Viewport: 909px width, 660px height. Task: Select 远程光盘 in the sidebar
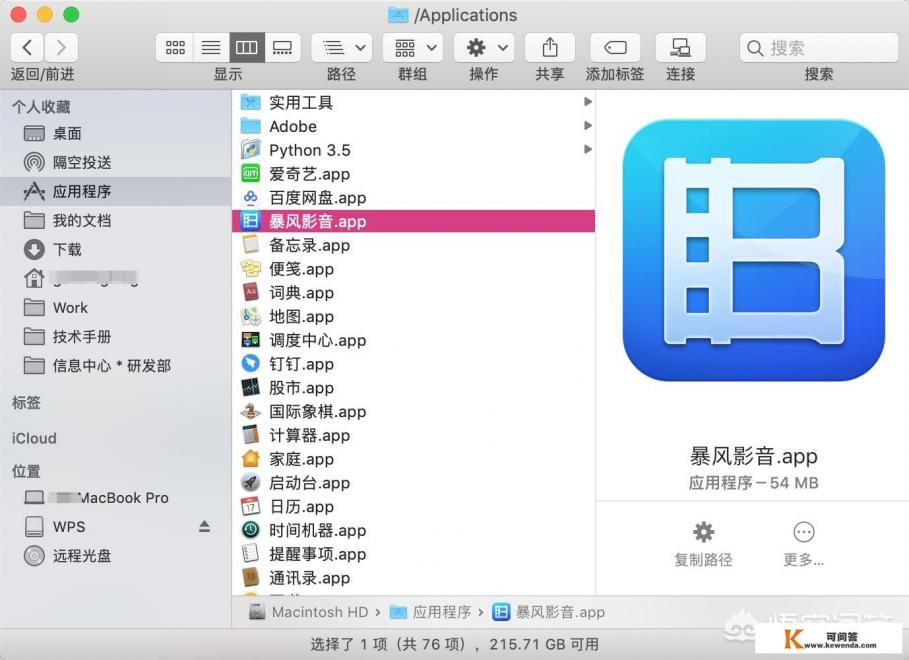click(x=116, y=556)
